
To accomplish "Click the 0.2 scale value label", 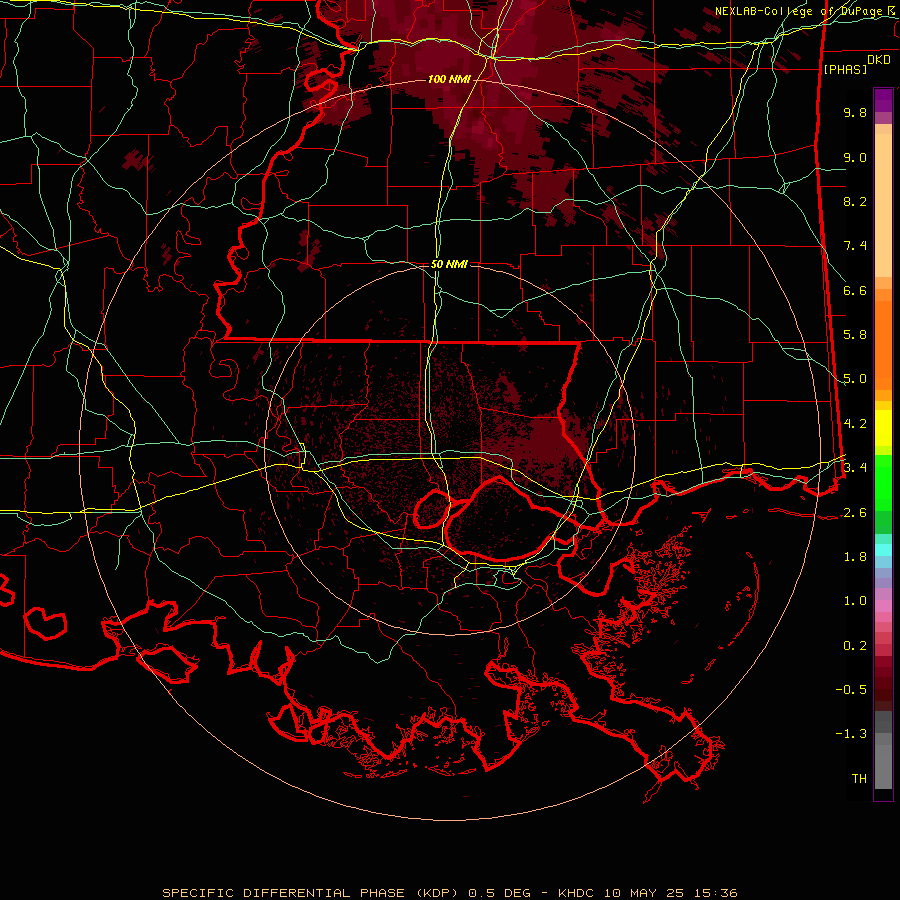I will point(855,646).
